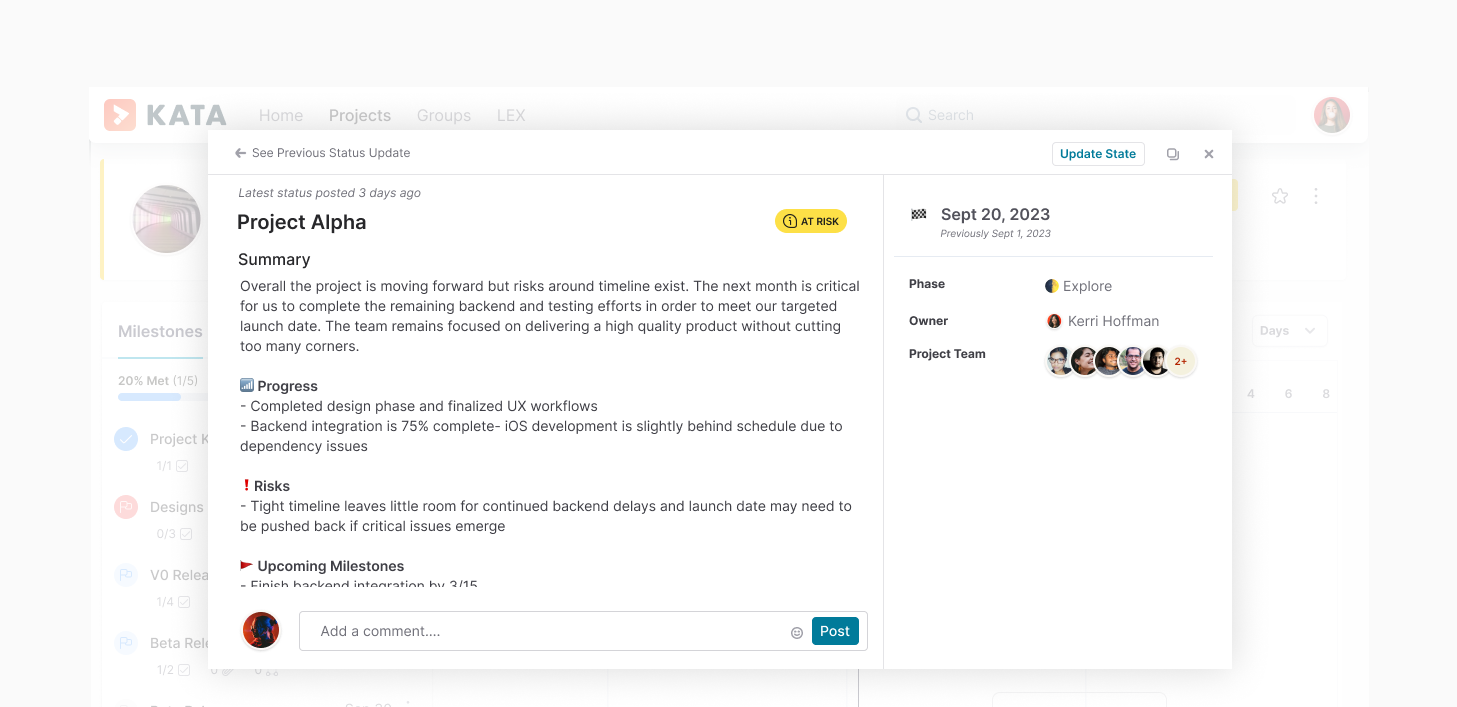1457x707 pixels.
Task: Select Kerri Hoffman's owner avatar
Action: (x=1054, y=321)
